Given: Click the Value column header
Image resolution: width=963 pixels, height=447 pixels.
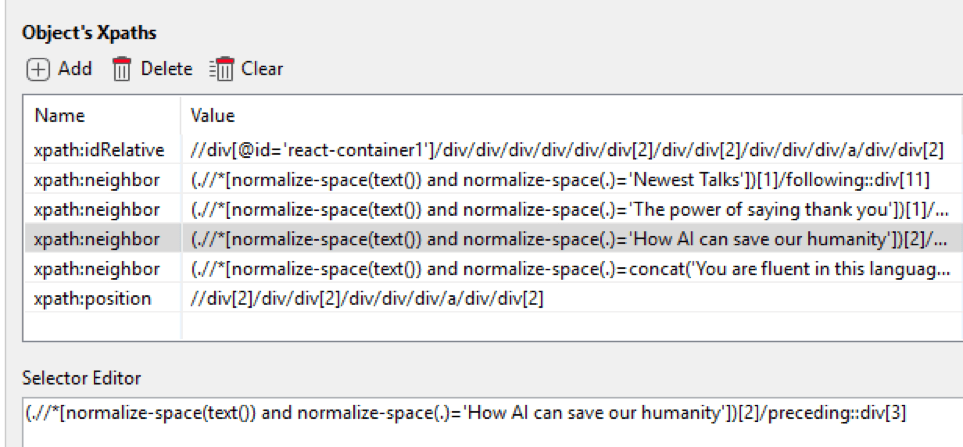Looking at the screenshot, I should point(212,115).
